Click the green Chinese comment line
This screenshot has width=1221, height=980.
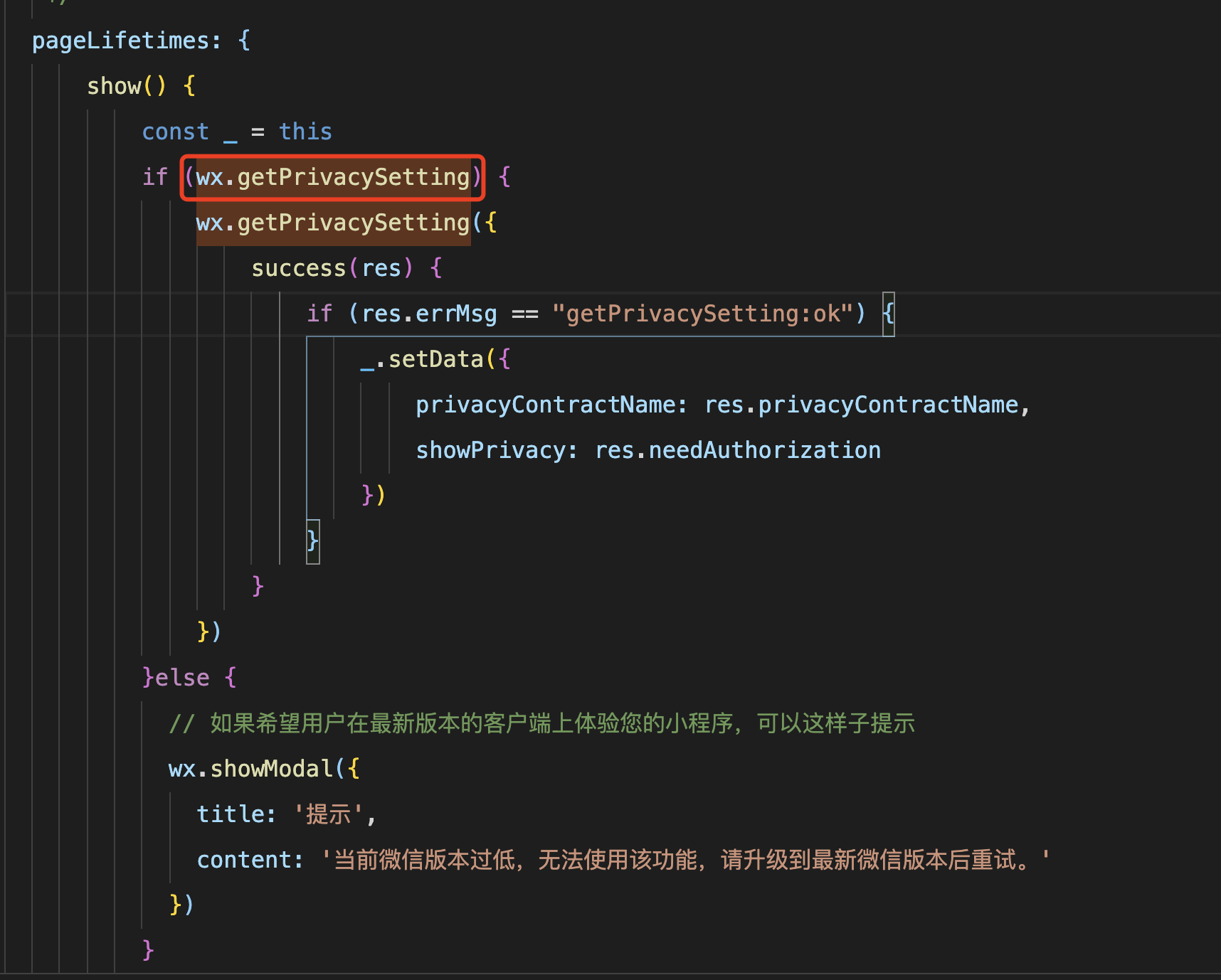click(542, 723)
